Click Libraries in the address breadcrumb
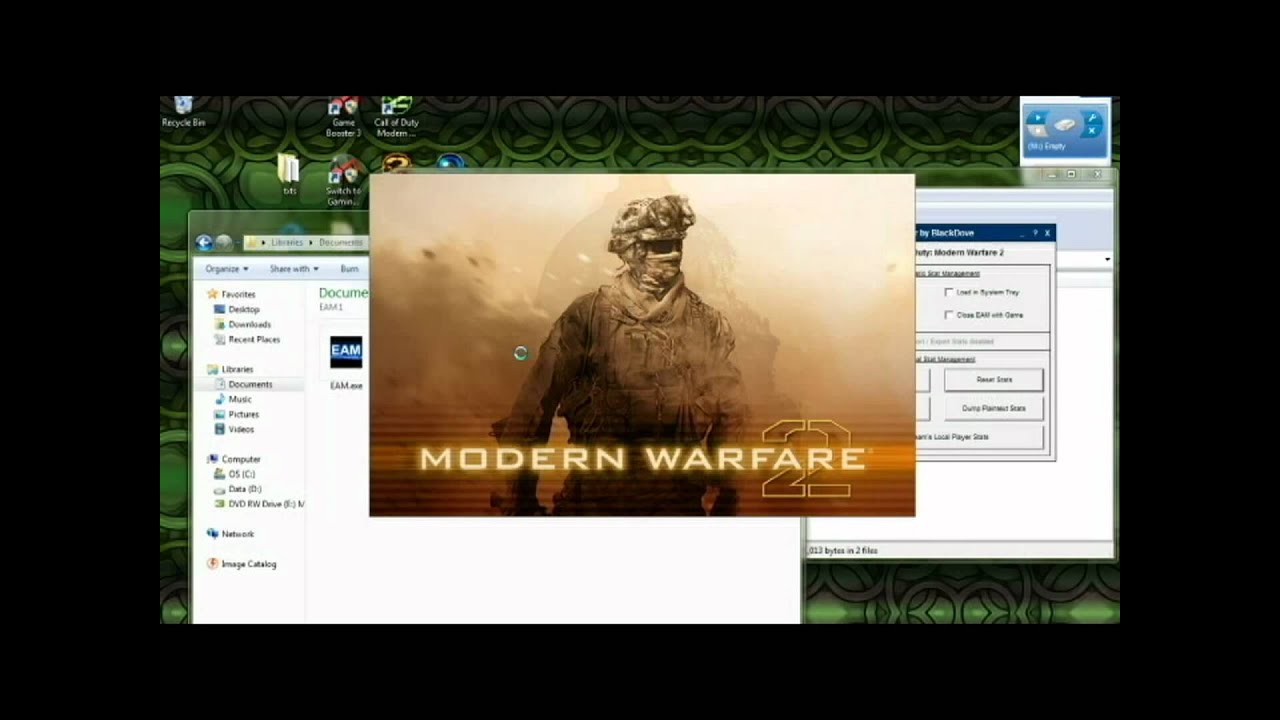 click(x=287, y=242)
